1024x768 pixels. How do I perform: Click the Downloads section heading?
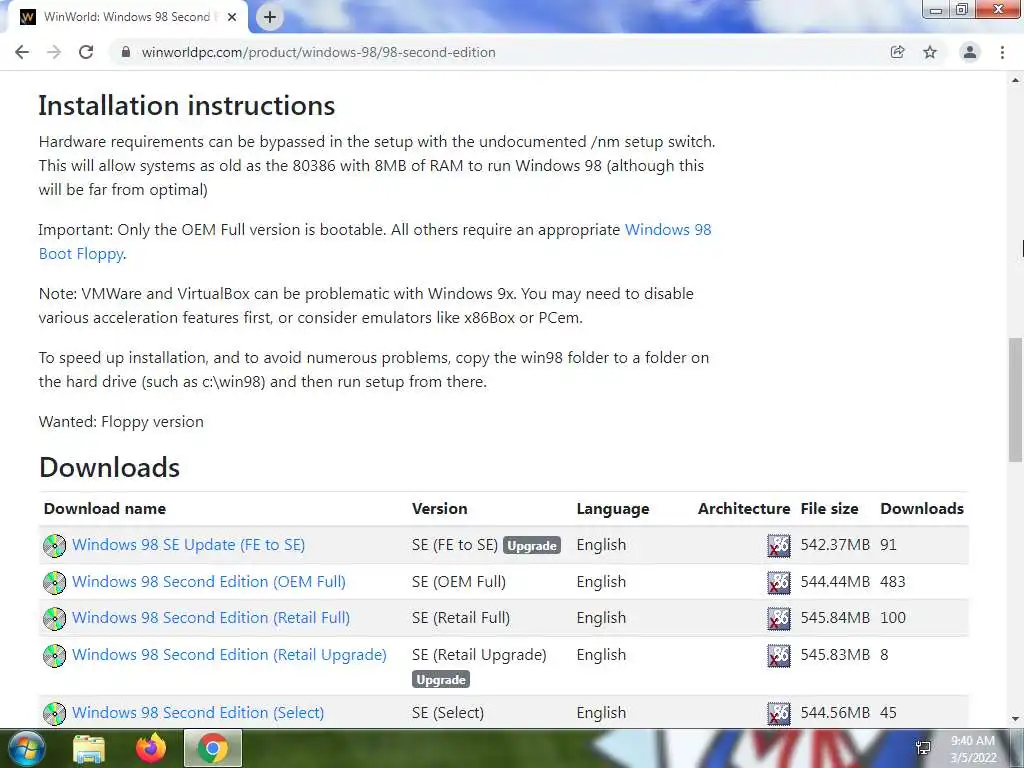click(109, 467)
